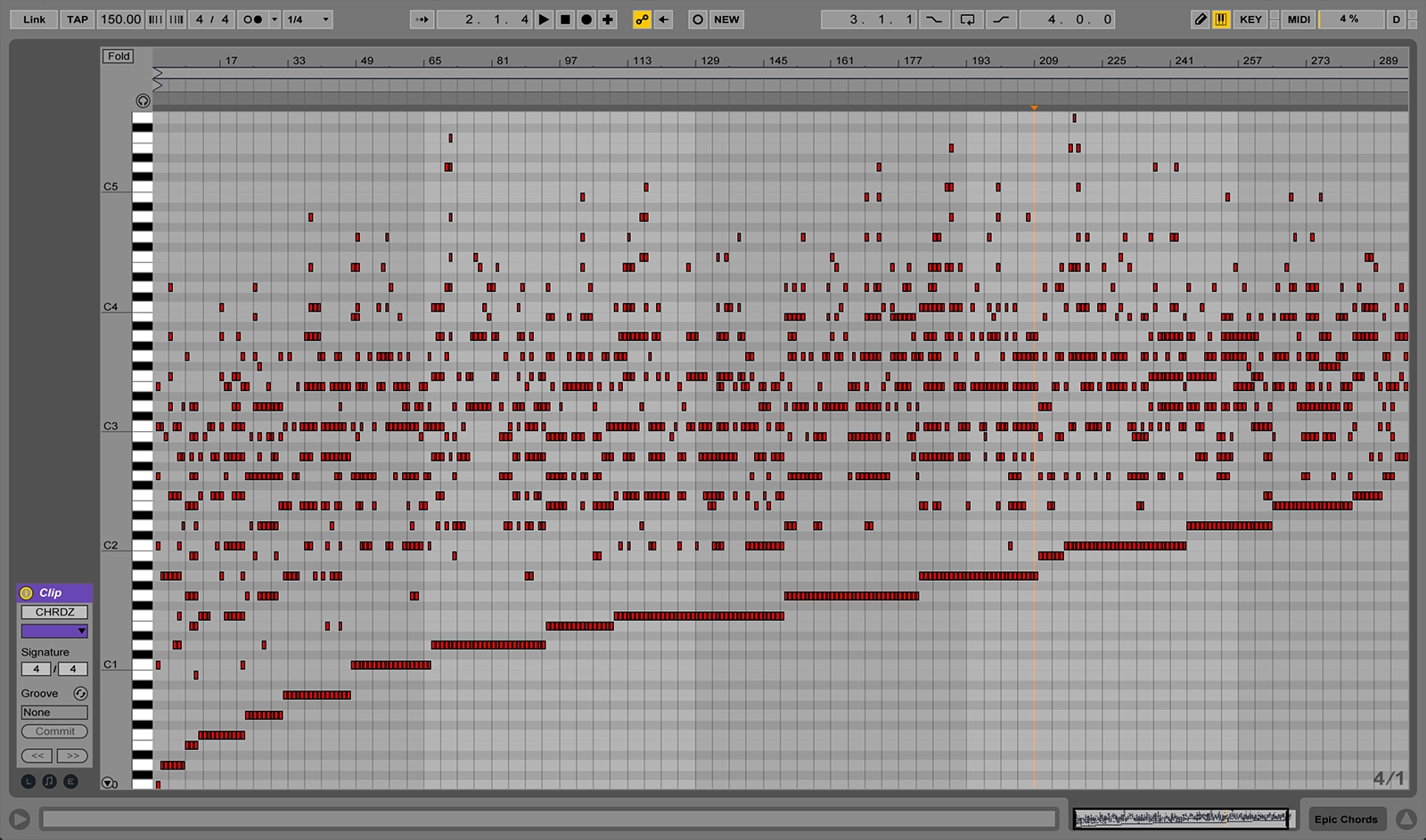Click the 150.00 tempo field
Viewport: 1426px width, 840px height.
click(x=120, y=20)
